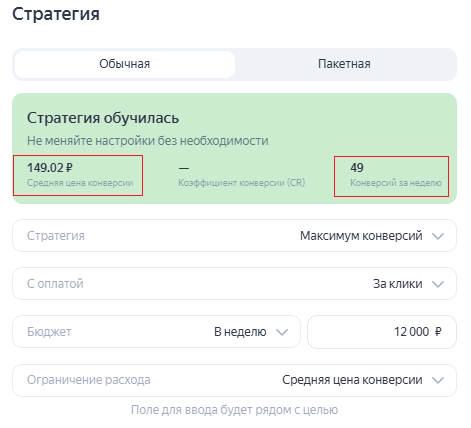Expand the С оплатой payment dropdown
This screenshot has width=471, height=428.
[234, 284]
